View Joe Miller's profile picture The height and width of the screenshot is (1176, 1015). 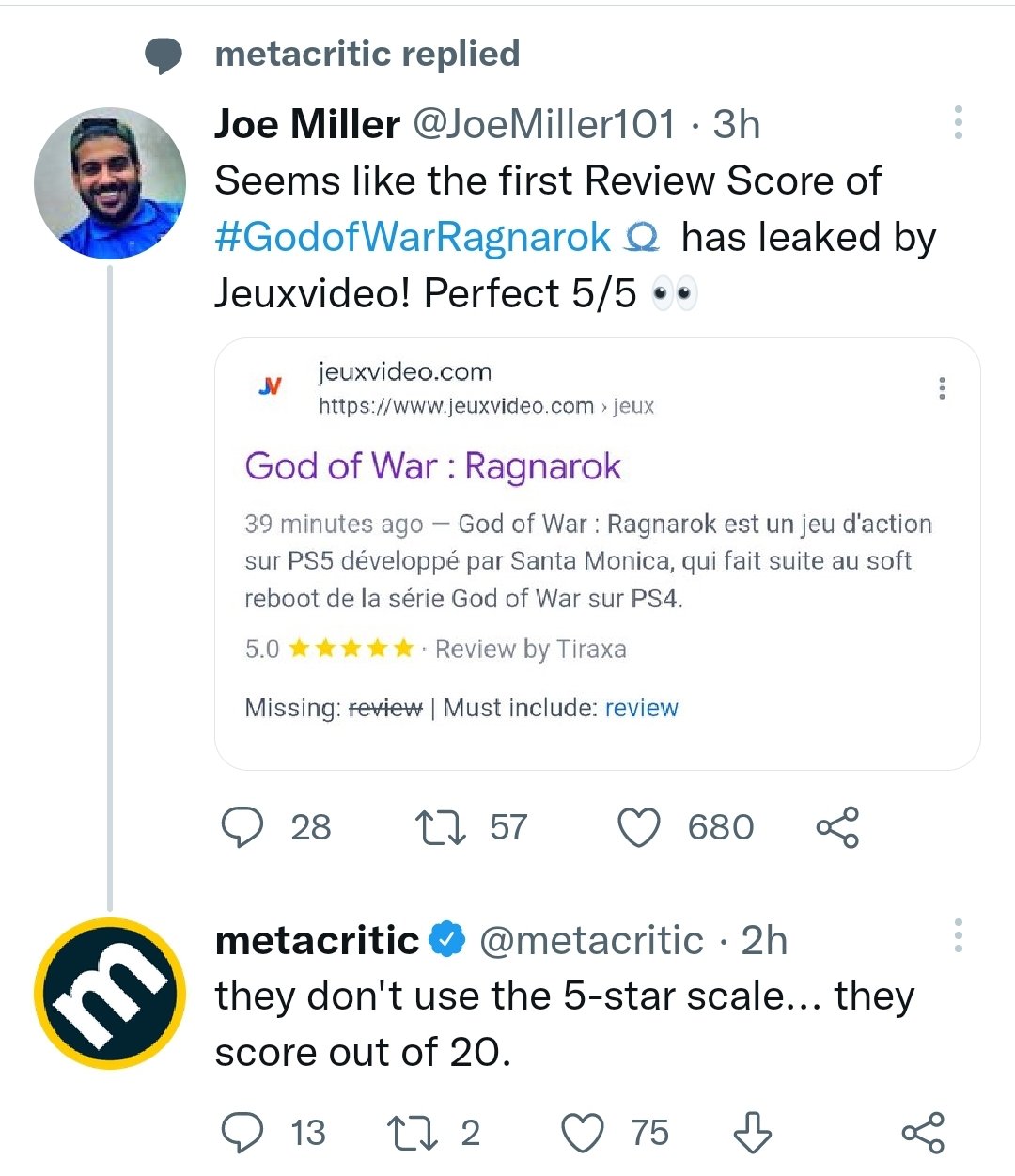(110, 182)
